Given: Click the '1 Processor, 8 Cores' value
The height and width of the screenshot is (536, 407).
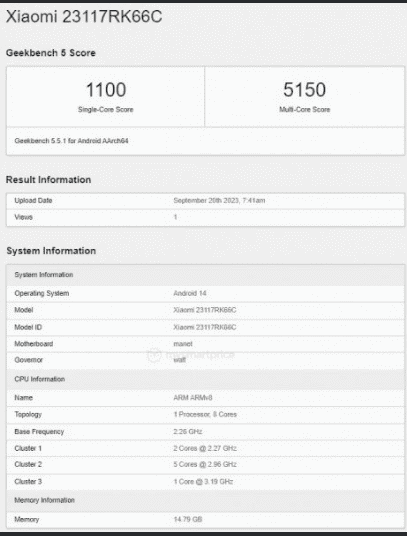Looking at the screenshot, I should click(205, 414).
